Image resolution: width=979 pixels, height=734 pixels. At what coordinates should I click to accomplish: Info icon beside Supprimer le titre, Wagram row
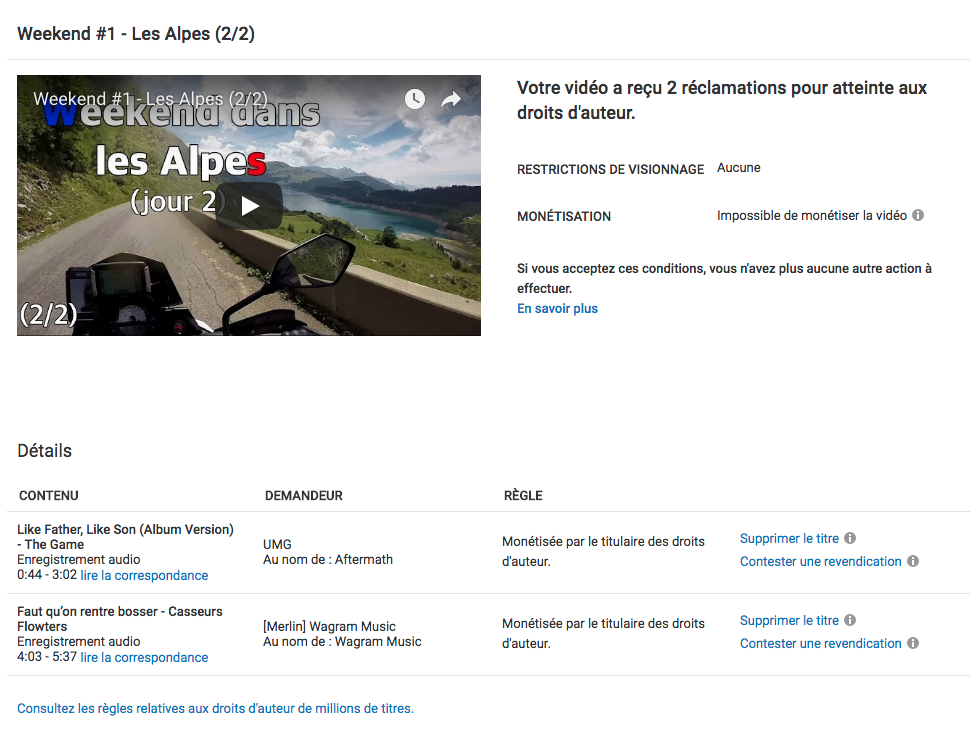click(850, 620)
